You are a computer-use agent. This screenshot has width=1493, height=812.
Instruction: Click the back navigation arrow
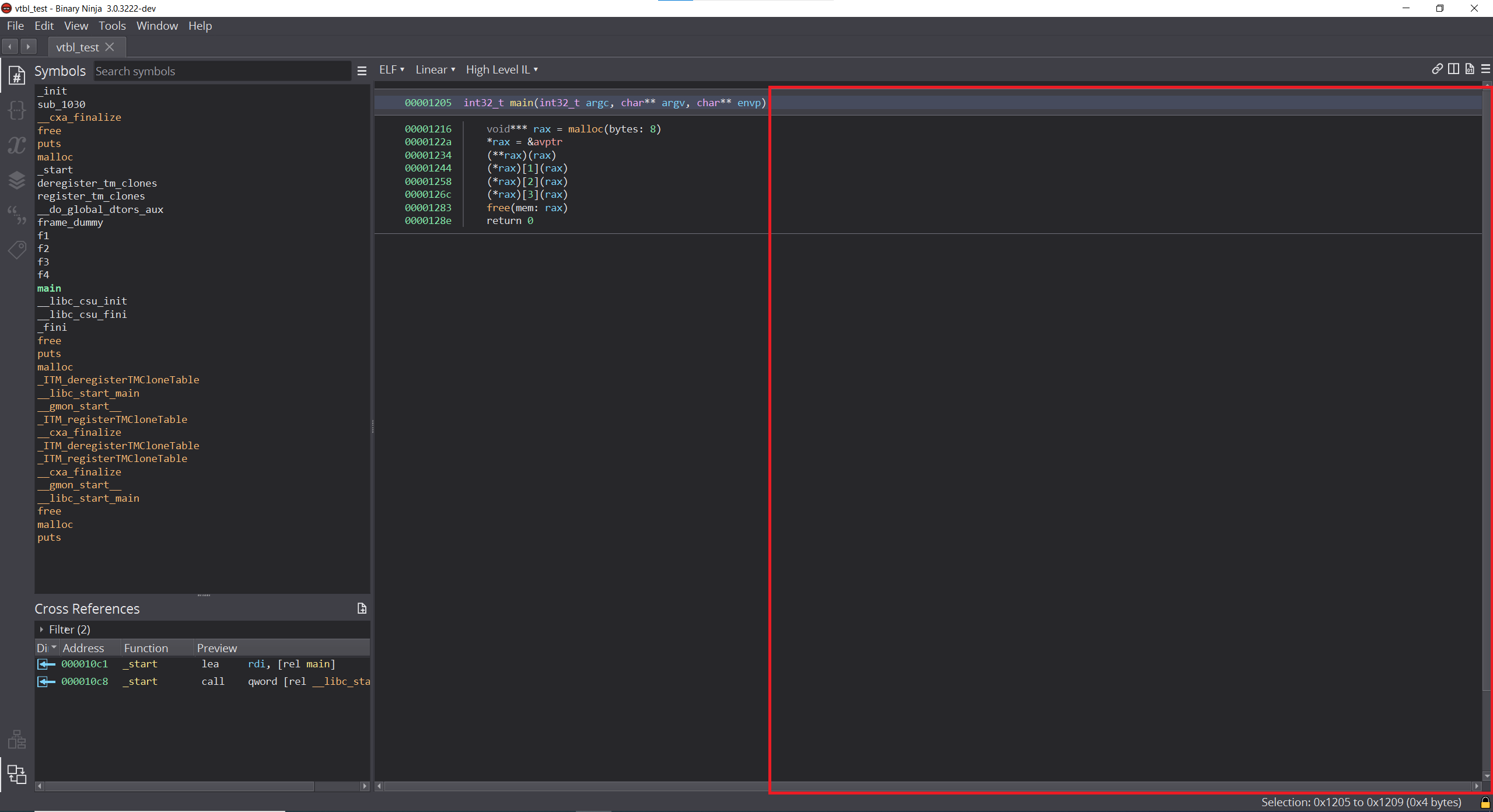coord(9,46)
